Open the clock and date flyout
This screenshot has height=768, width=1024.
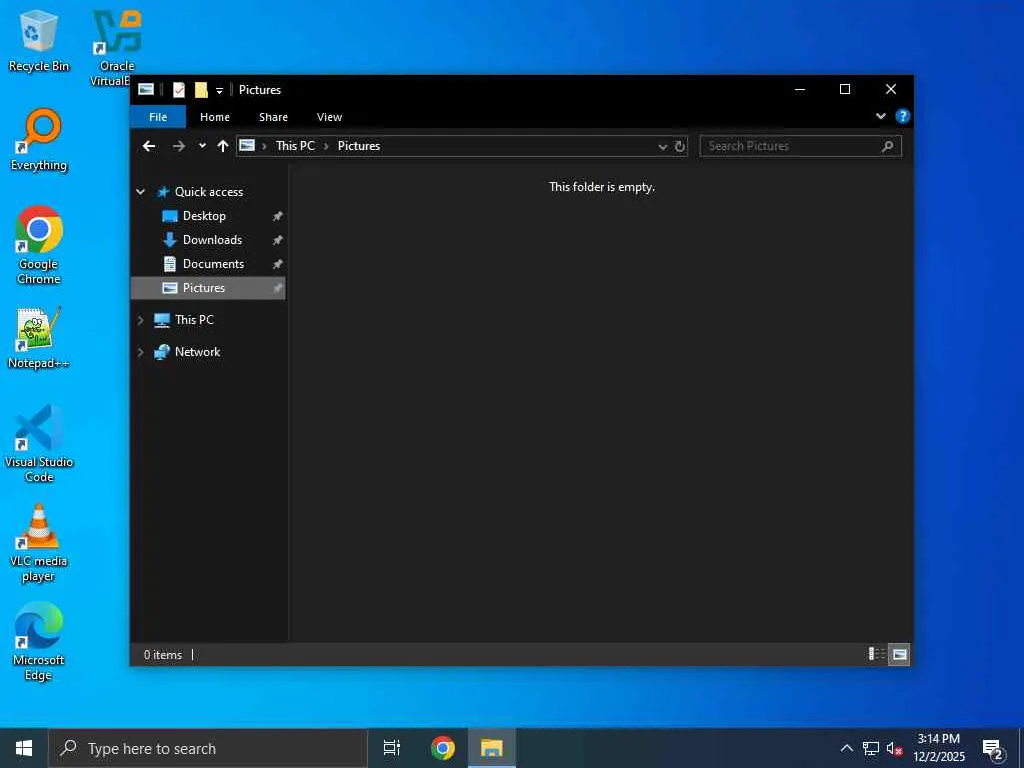click(x=938, y=748)
